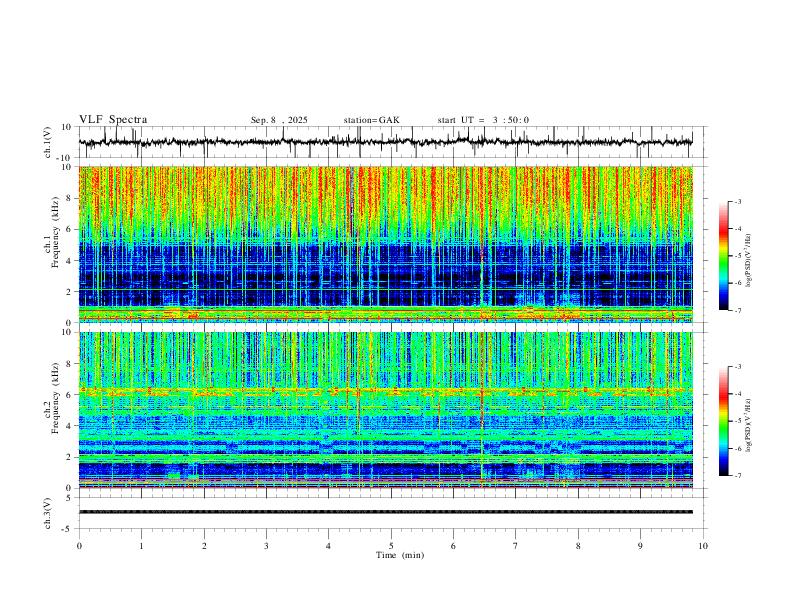
Task: Click the ch.2 spectrogram panel
Action: [x=385, y=410]
